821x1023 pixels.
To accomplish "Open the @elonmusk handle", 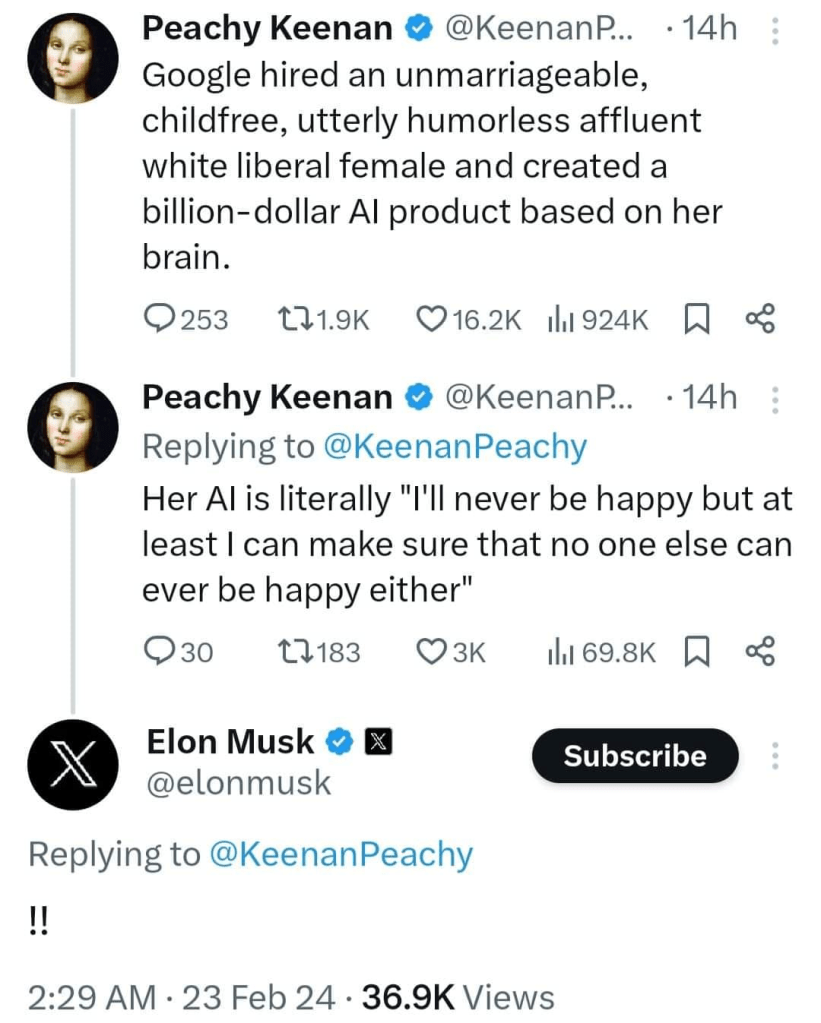I will 239,783.
